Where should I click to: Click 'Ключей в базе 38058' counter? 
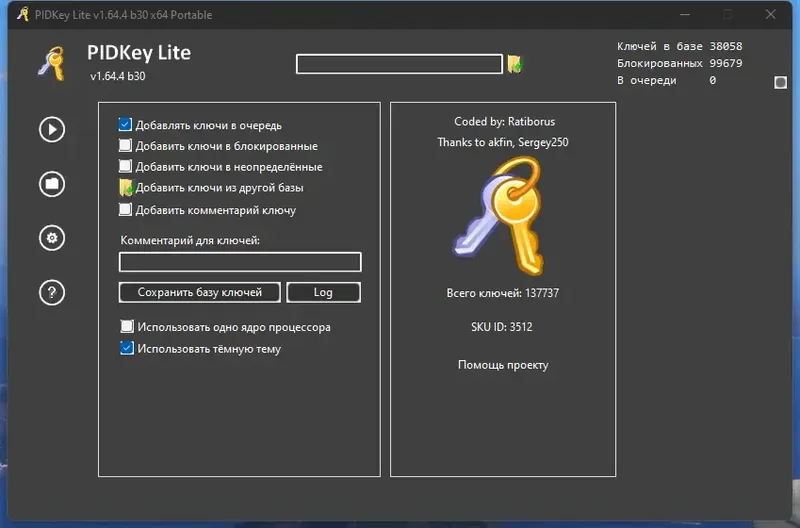tap(680, 46)
